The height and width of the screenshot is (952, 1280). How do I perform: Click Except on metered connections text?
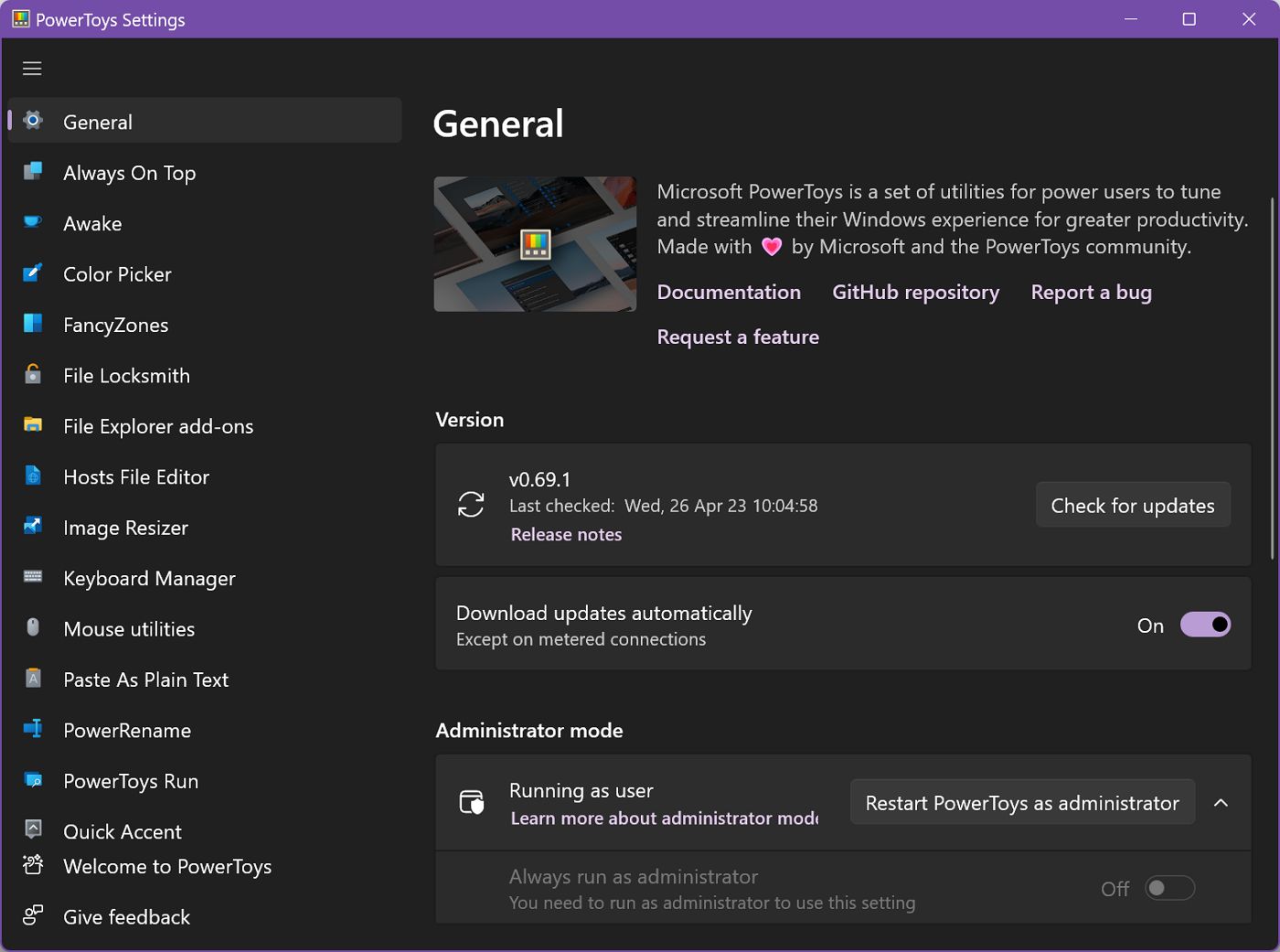[581, 639]
